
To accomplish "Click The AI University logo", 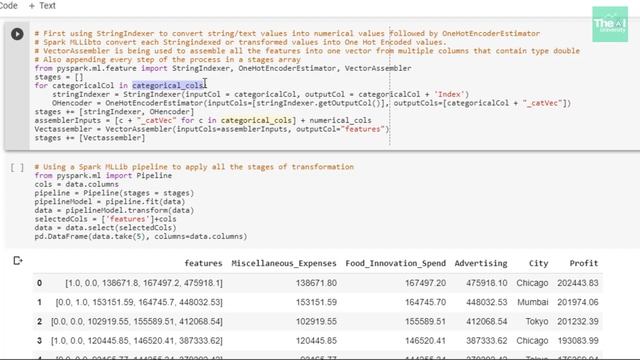I will (610, 24).
